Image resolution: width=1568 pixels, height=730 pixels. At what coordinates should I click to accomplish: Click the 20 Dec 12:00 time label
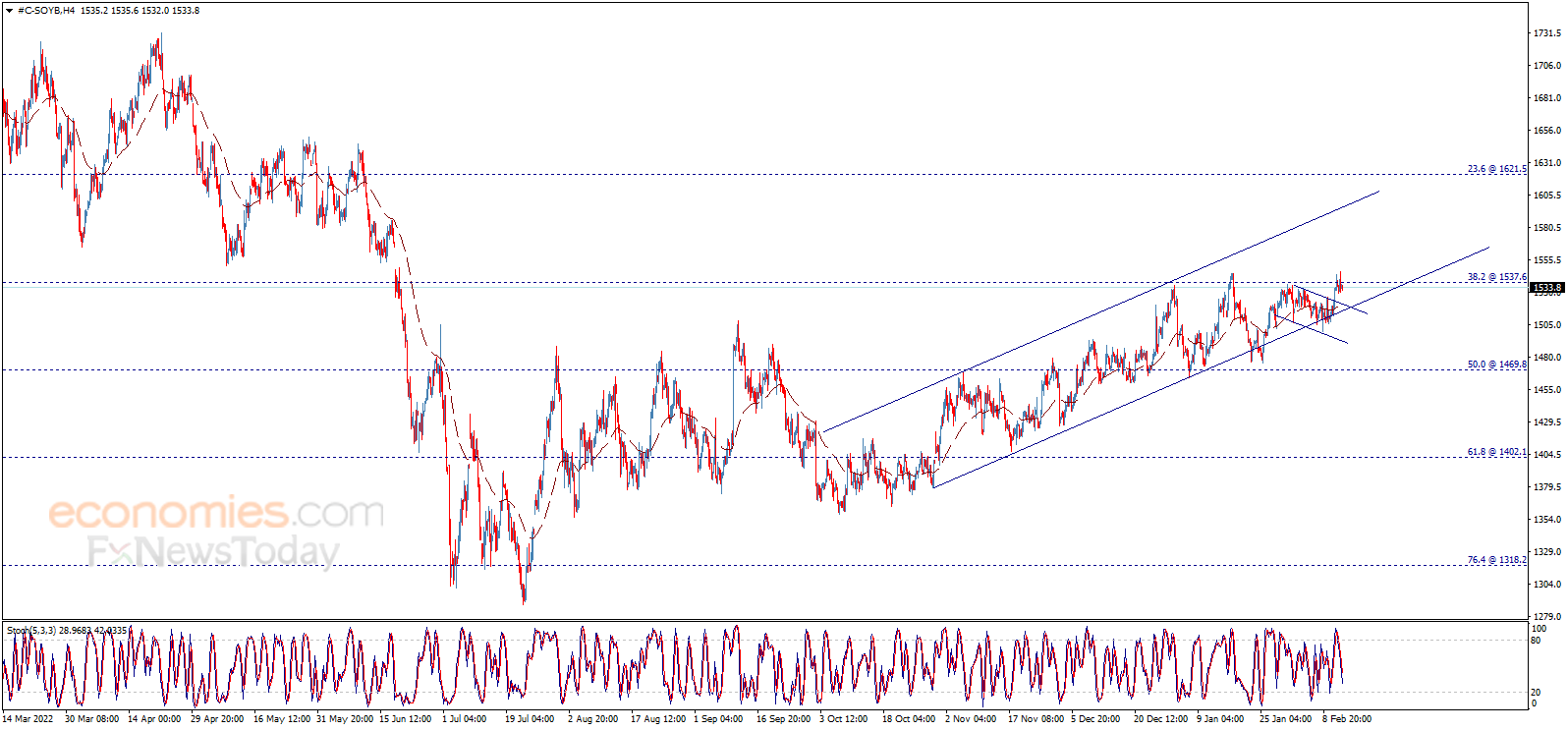[1160, 719]
